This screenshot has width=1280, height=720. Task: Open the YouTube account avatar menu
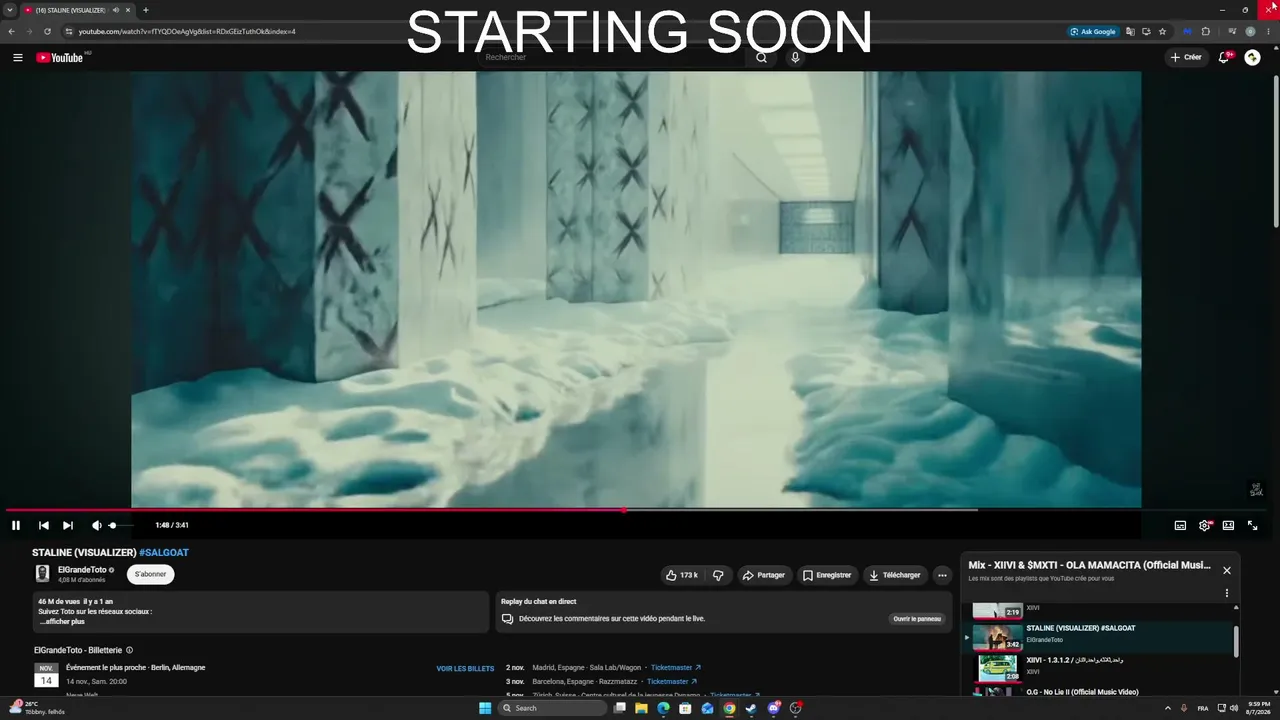click(1252, 58)
